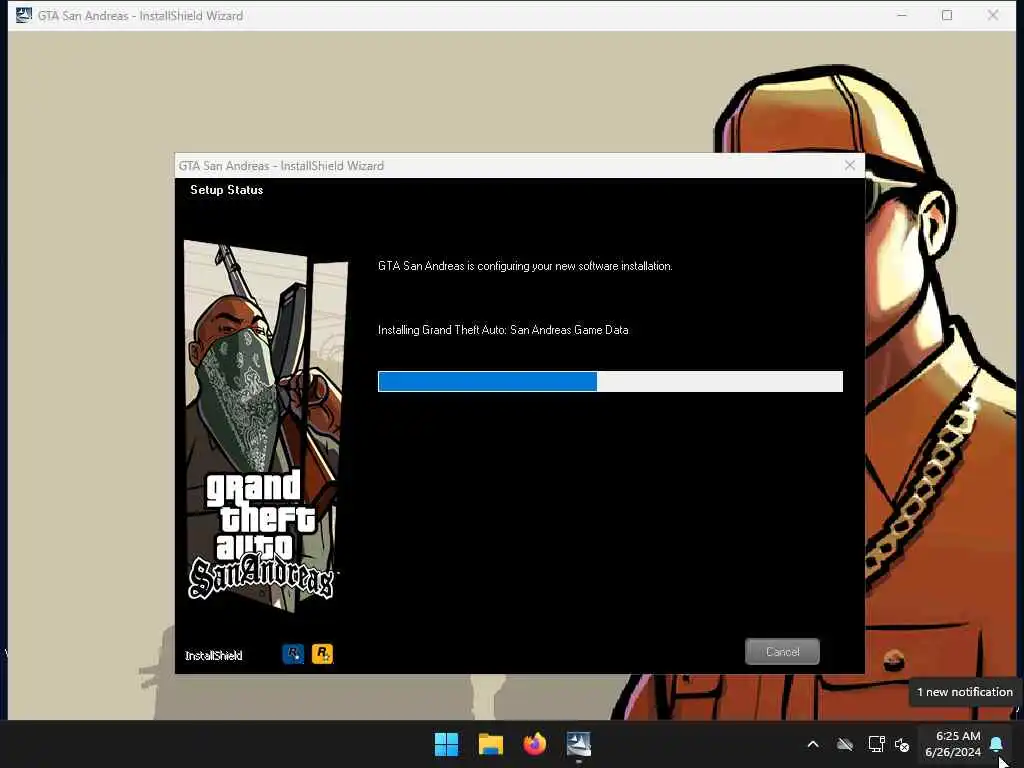Click the InstallShield logo text
This screenshot has height=768, width=1024.
[x=213, y=655]
